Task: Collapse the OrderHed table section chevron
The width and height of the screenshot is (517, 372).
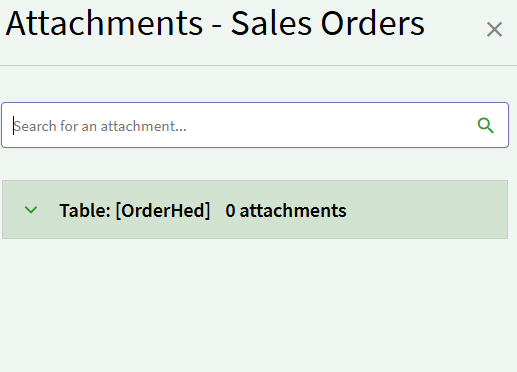Action: 31,210
